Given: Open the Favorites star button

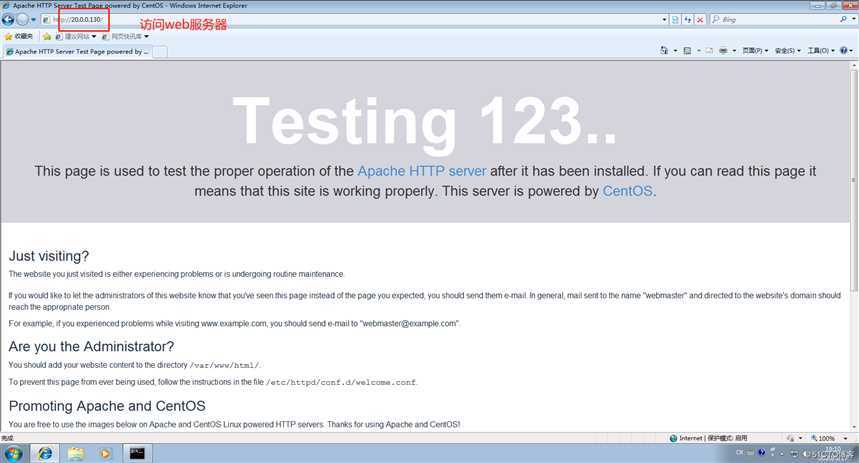Looking at the screenshot, I should (x=19, y=36).
